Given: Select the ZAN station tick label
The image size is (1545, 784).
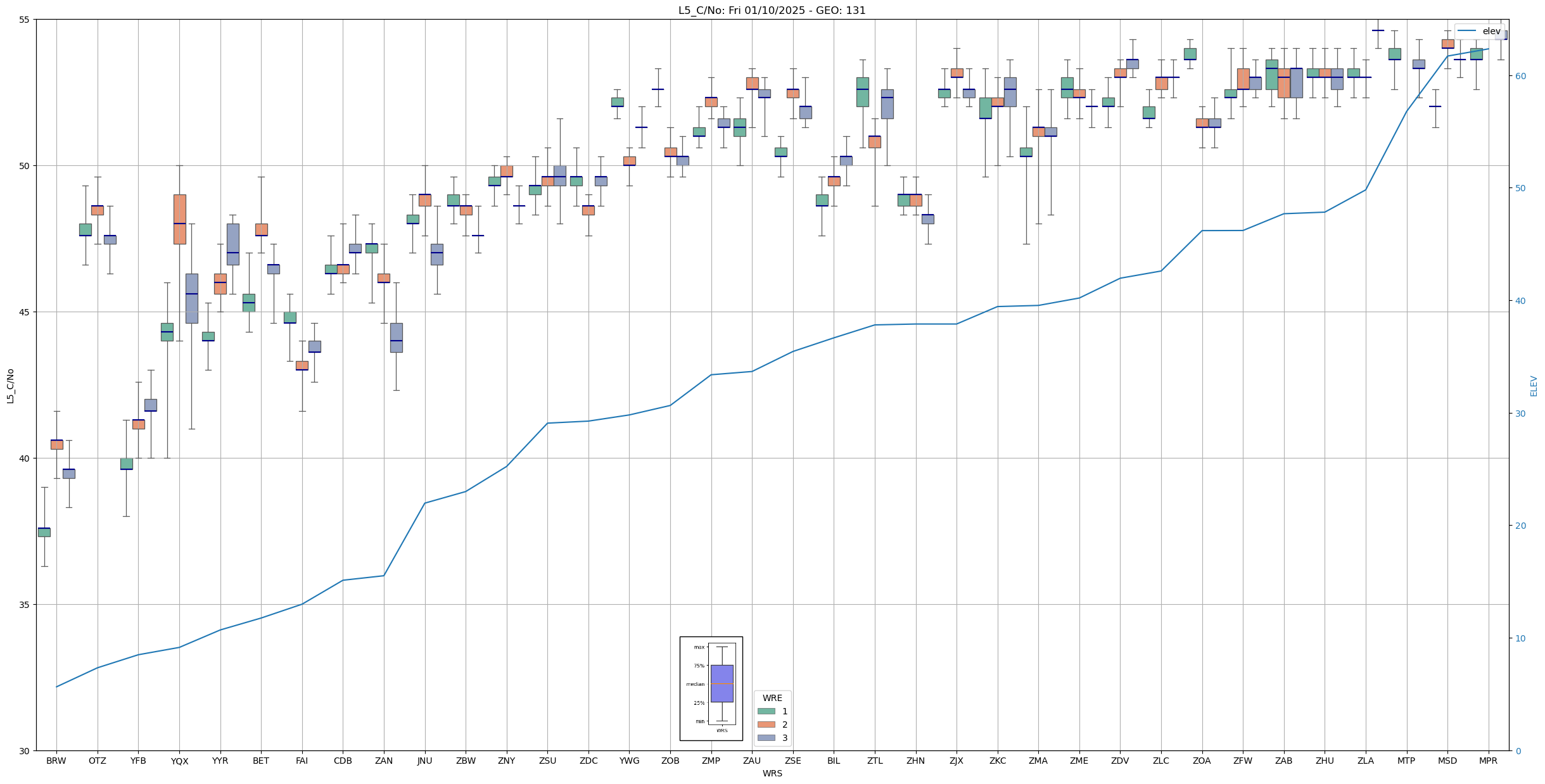Looking at the screenshot, I should pyautogui.click(x=384, y=761).
